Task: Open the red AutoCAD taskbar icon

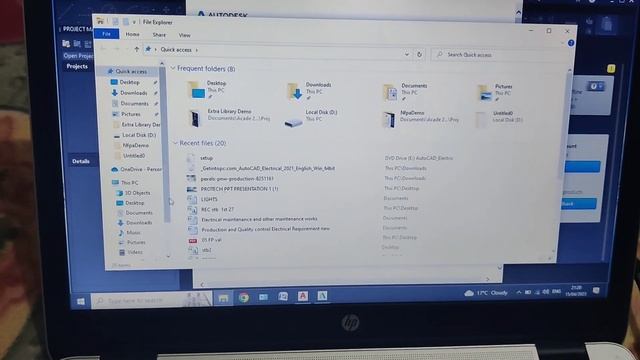Action: pos(302,296)
